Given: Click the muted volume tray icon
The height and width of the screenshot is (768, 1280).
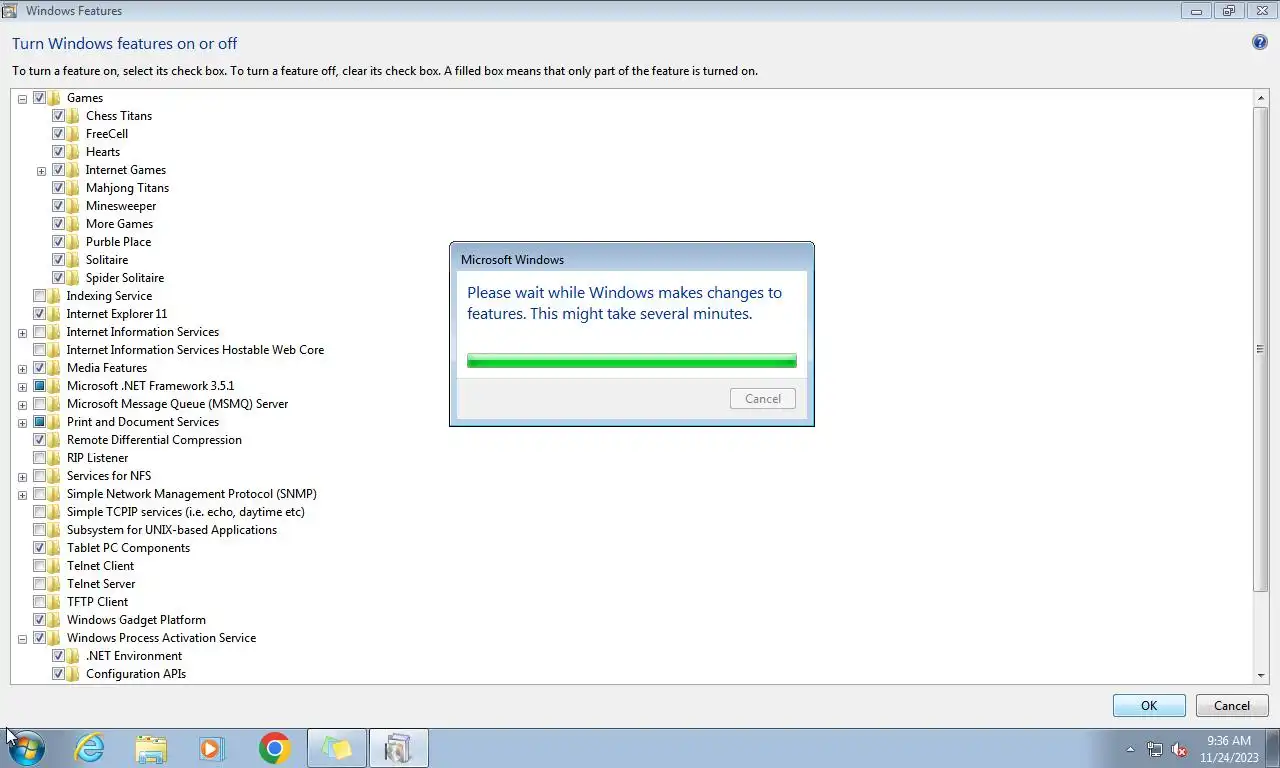Looking at the screenshot, I should [1179, 749].
